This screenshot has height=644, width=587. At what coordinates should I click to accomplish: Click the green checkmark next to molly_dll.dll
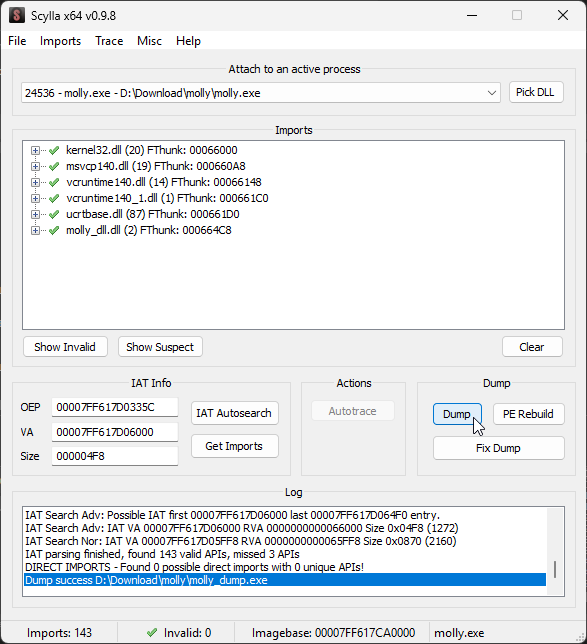click(x=54, y=230)
